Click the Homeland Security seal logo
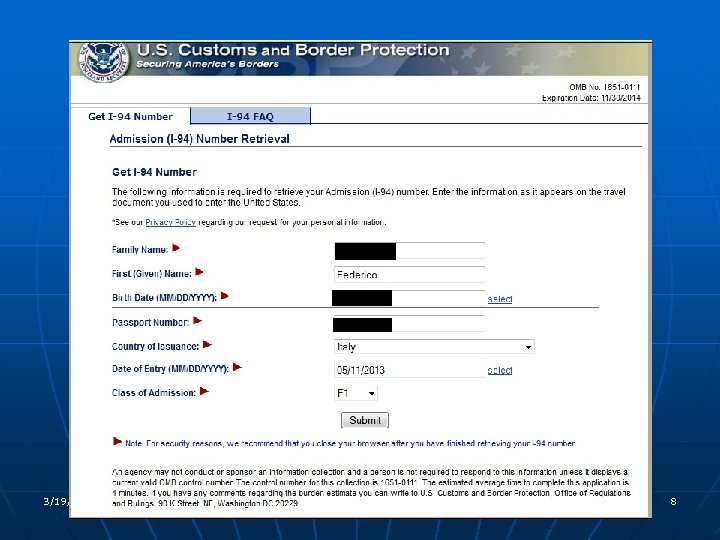720x540 pixels. [x=103, y=62]
